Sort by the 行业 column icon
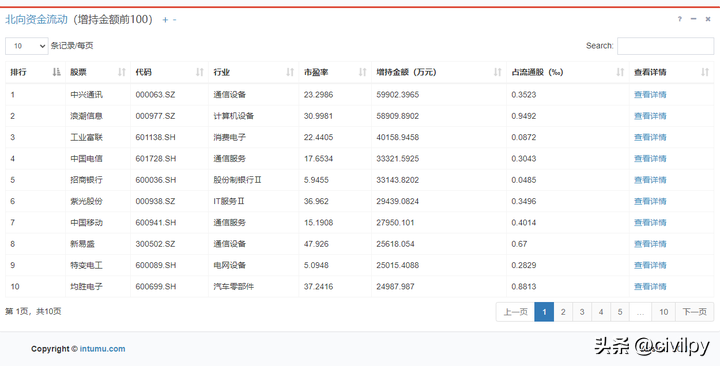Image resolution: width=720 pixels, height=366 pixels. coord(290,72)
